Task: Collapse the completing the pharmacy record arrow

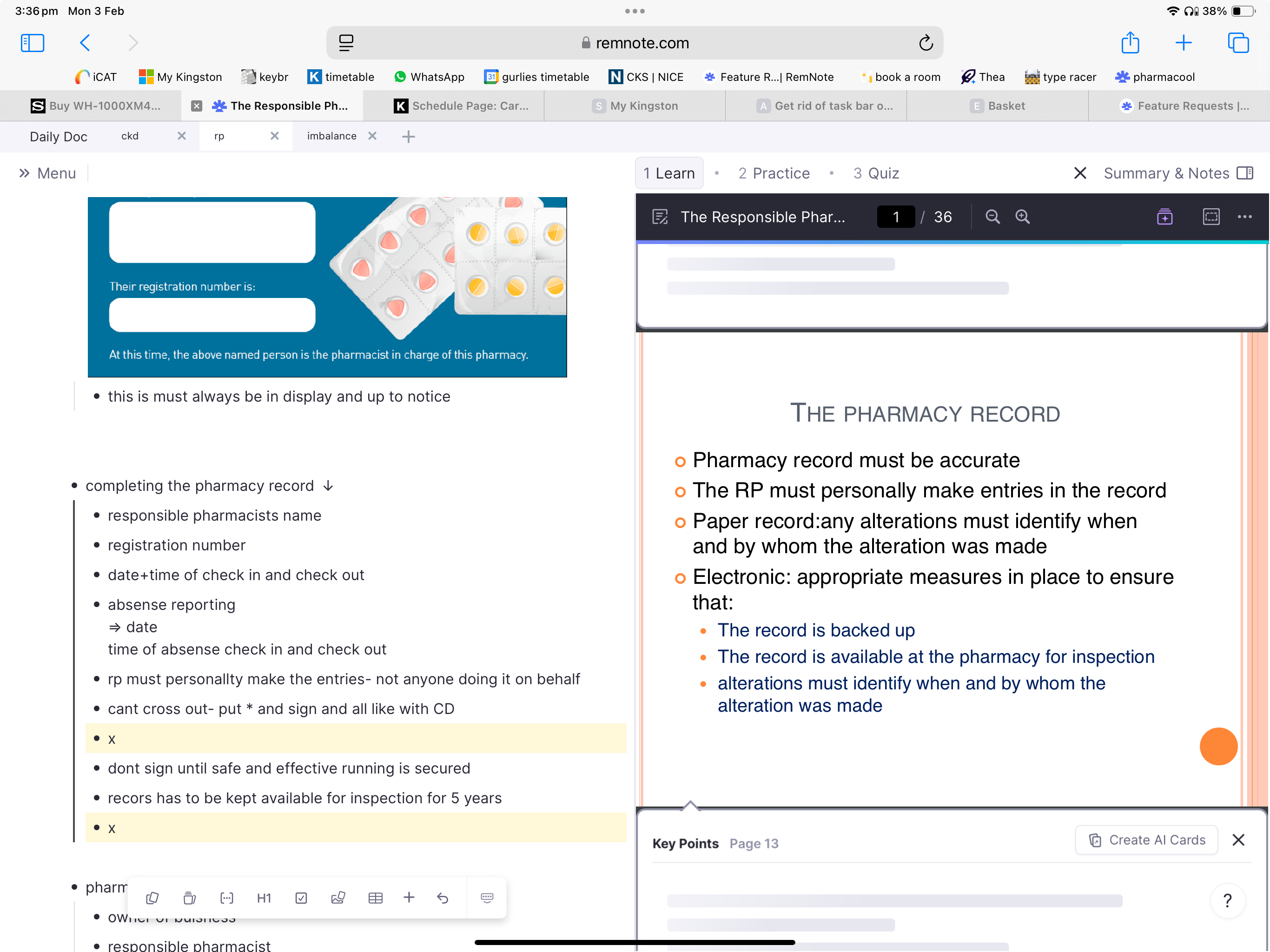Action: point(328,485)
